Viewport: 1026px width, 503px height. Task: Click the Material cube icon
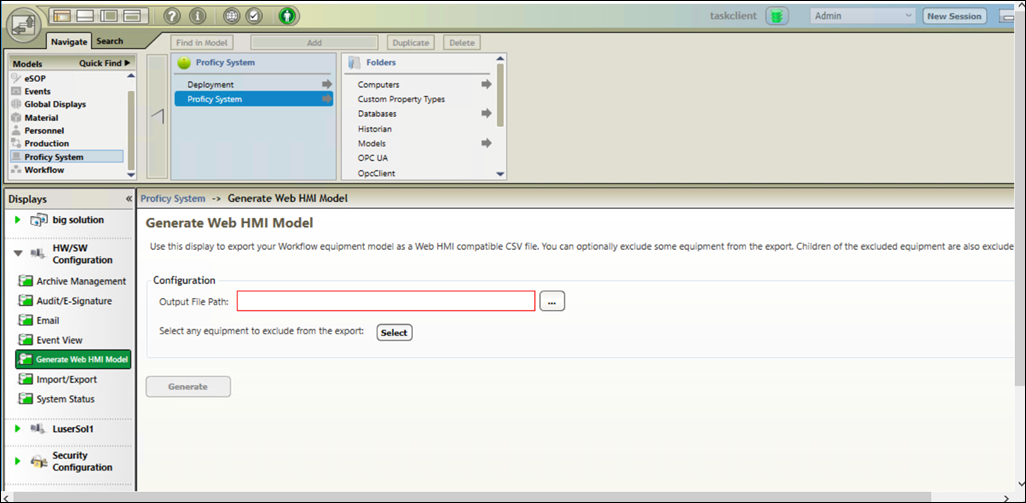(16, 118)
